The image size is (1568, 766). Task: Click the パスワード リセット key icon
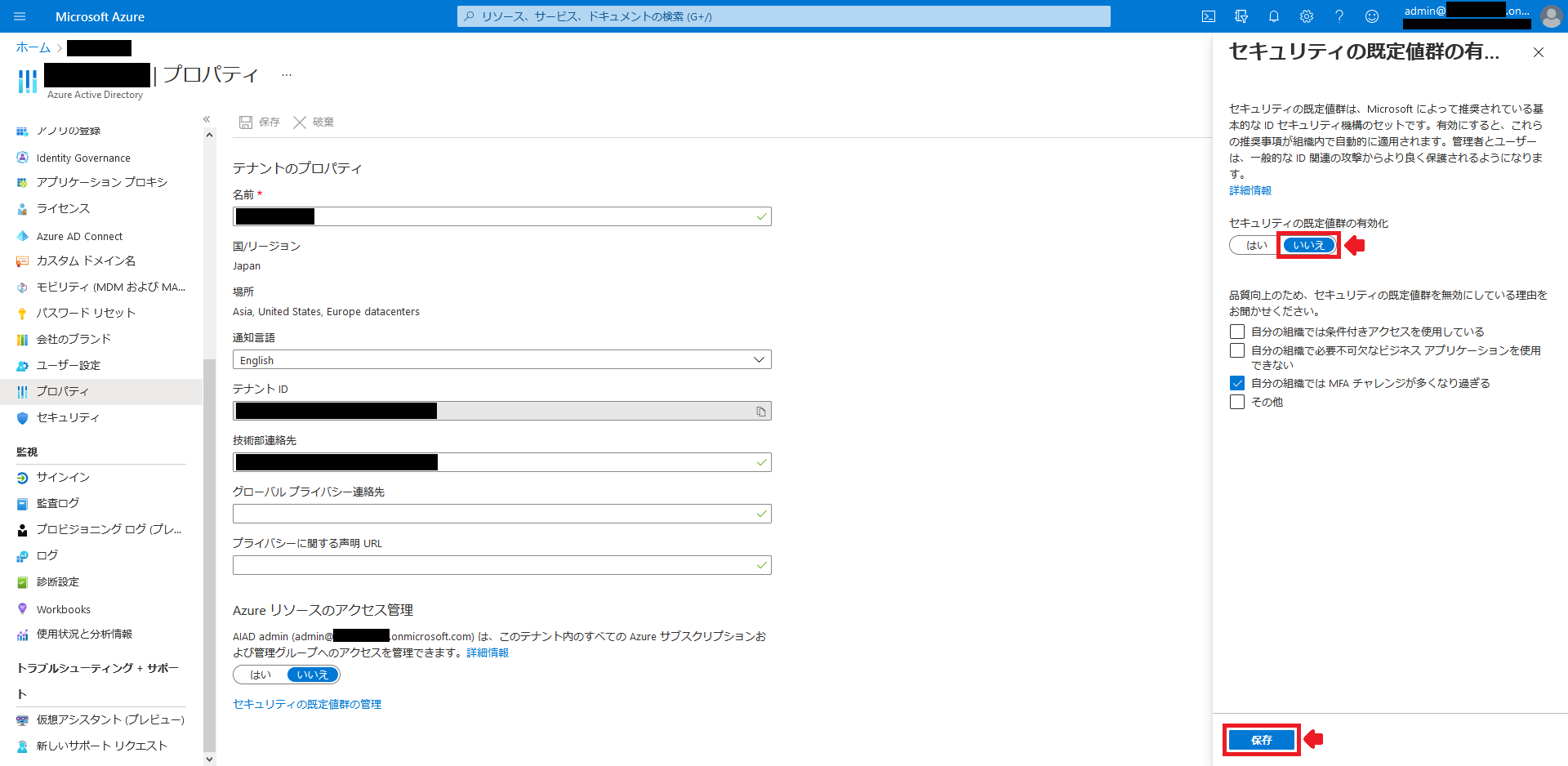(x=22, y=314)
